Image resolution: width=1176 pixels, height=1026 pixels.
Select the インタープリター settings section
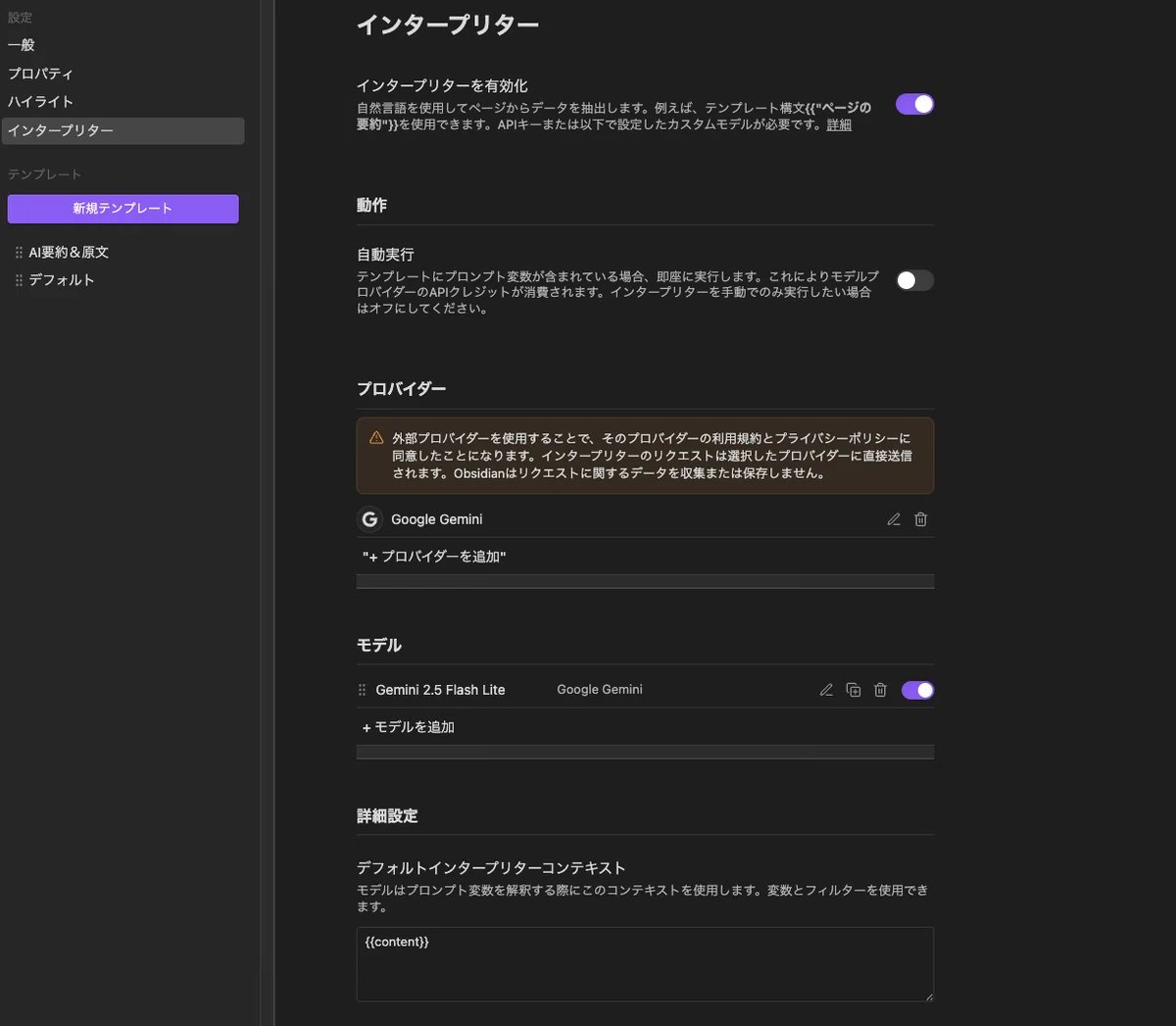123,130
